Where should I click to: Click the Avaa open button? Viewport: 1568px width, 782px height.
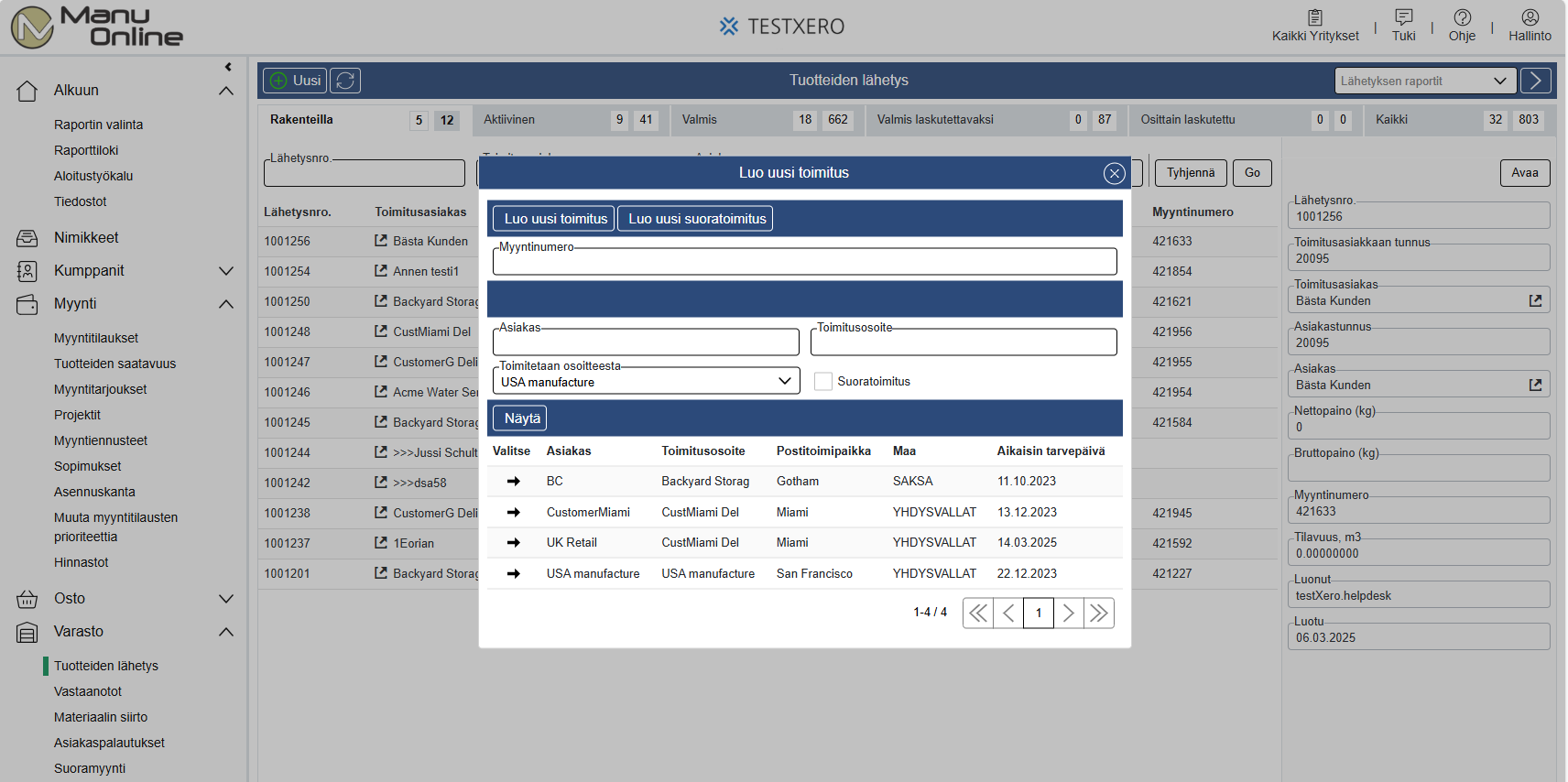tap(1525, 173)
